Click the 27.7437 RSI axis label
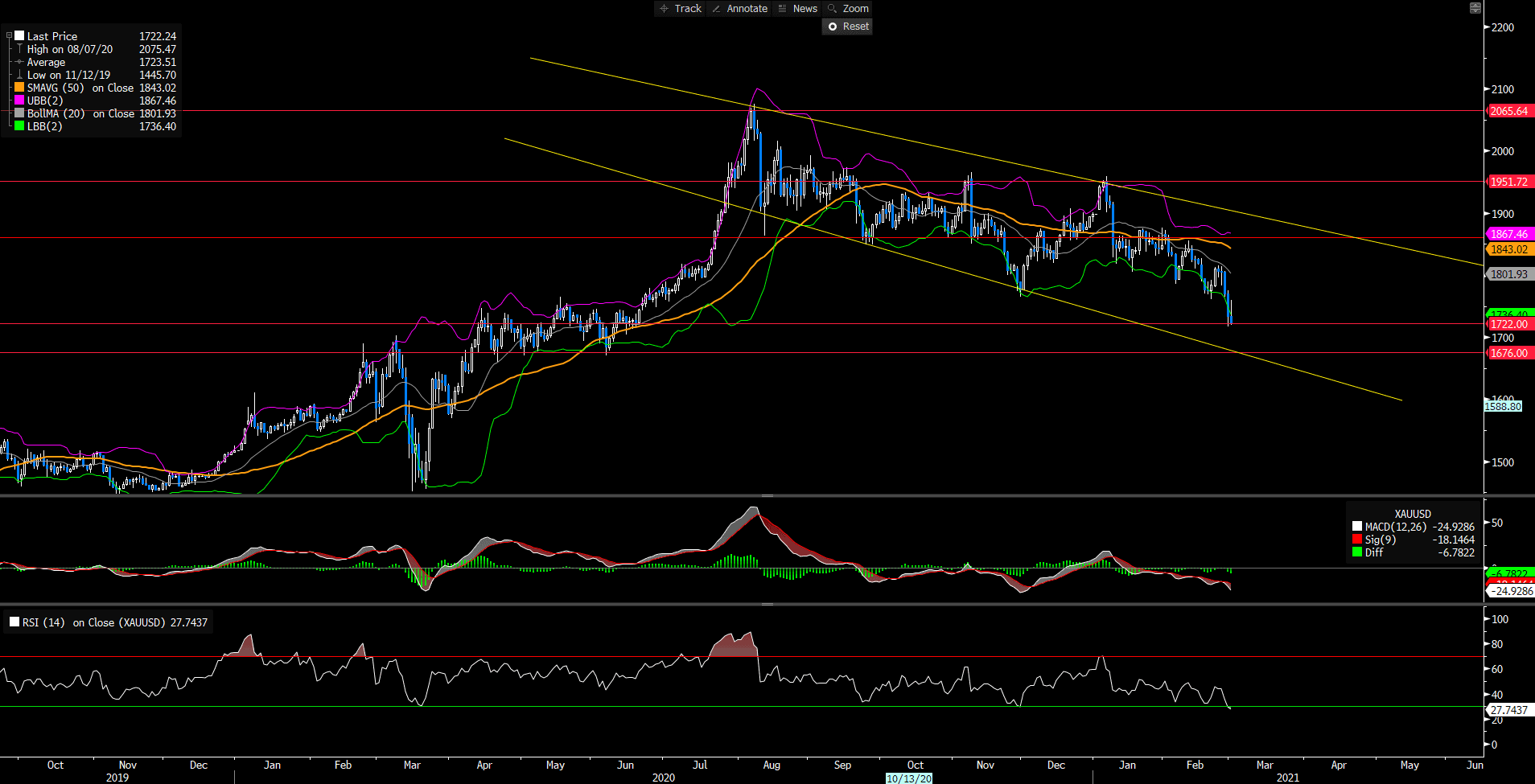The height and width of the screenshot is (784, 1535). pos(1508,710)
